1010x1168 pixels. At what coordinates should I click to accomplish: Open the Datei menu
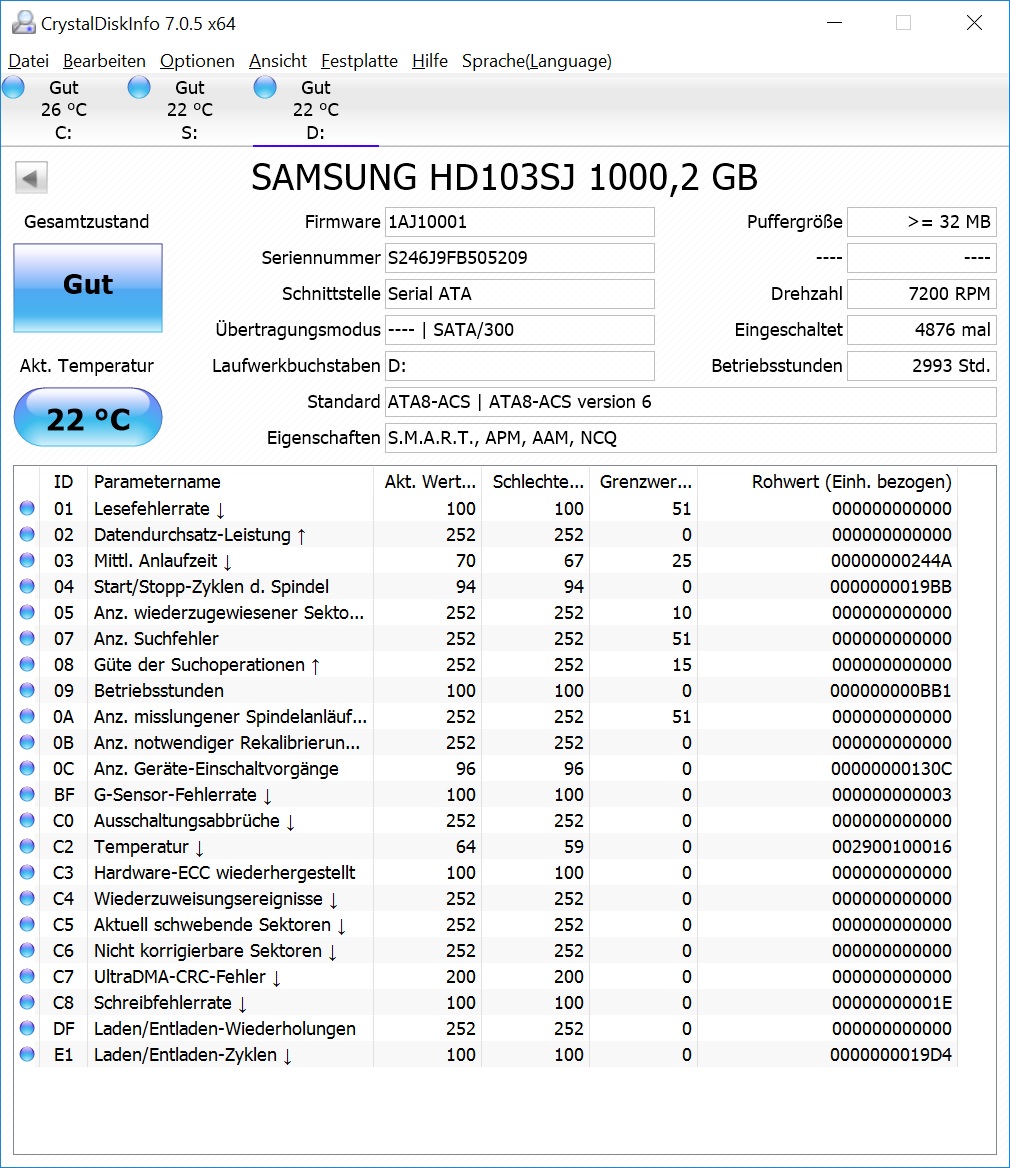click(28, 61)
